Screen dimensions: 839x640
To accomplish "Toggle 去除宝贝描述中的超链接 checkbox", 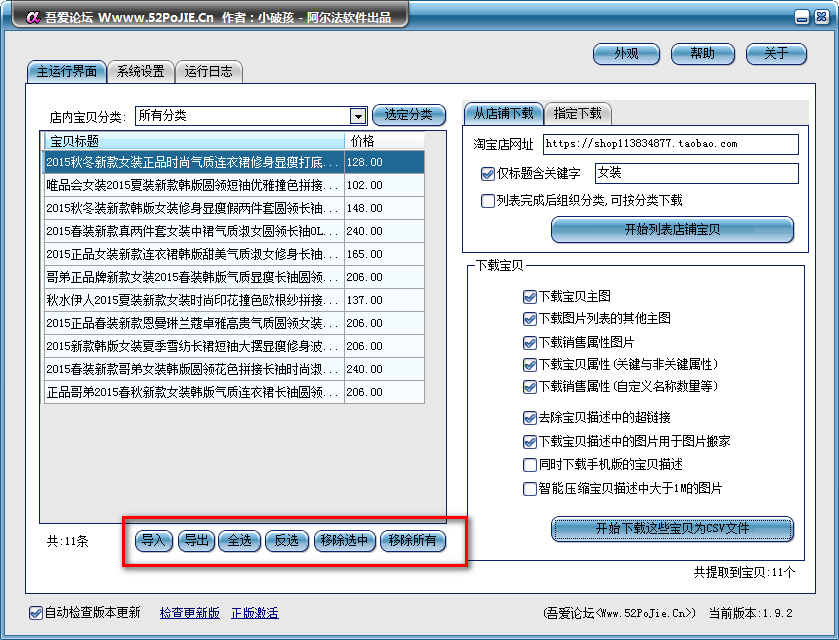I will click(529, 417).
